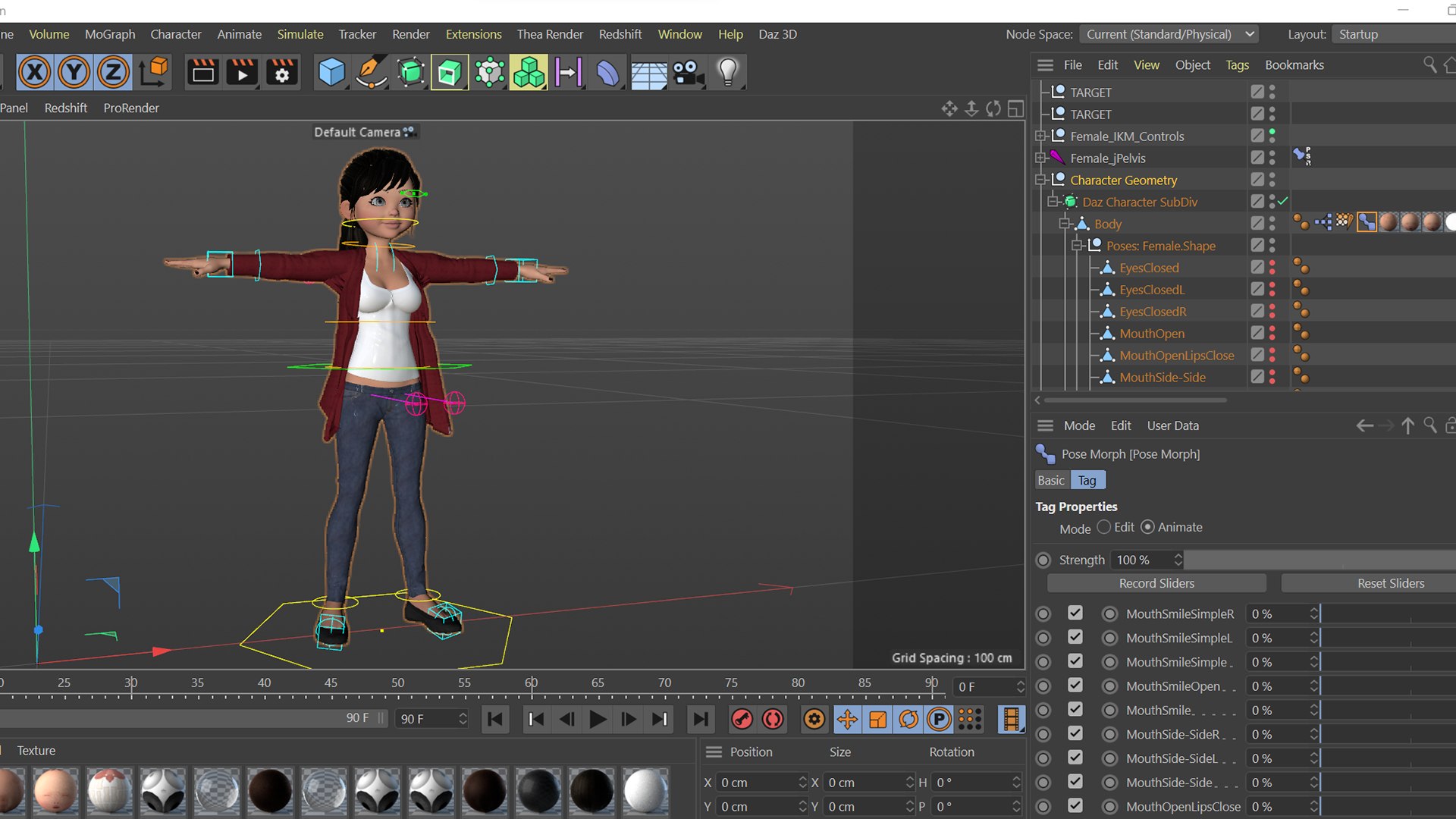
Task: Select the Spline Pen tool
Action: [x=371, y=73]
